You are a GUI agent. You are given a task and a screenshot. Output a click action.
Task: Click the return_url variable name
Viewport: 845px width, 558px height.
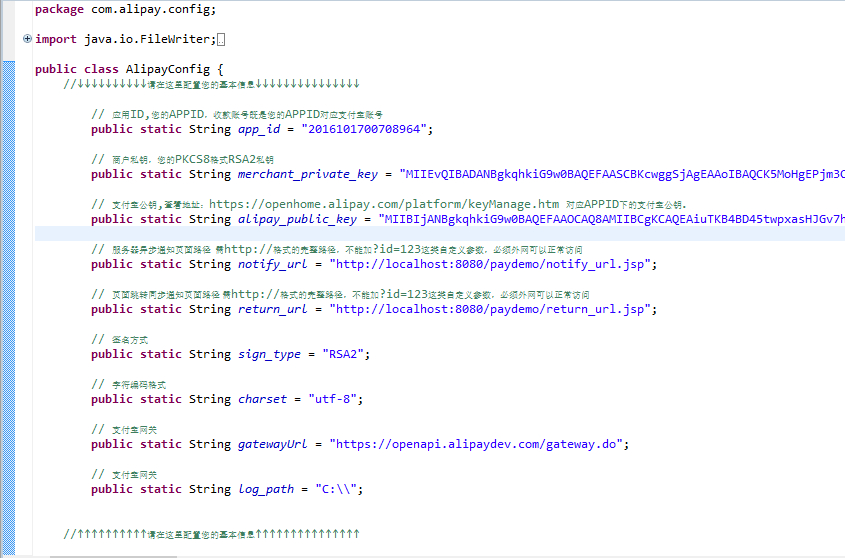[273, 309]
